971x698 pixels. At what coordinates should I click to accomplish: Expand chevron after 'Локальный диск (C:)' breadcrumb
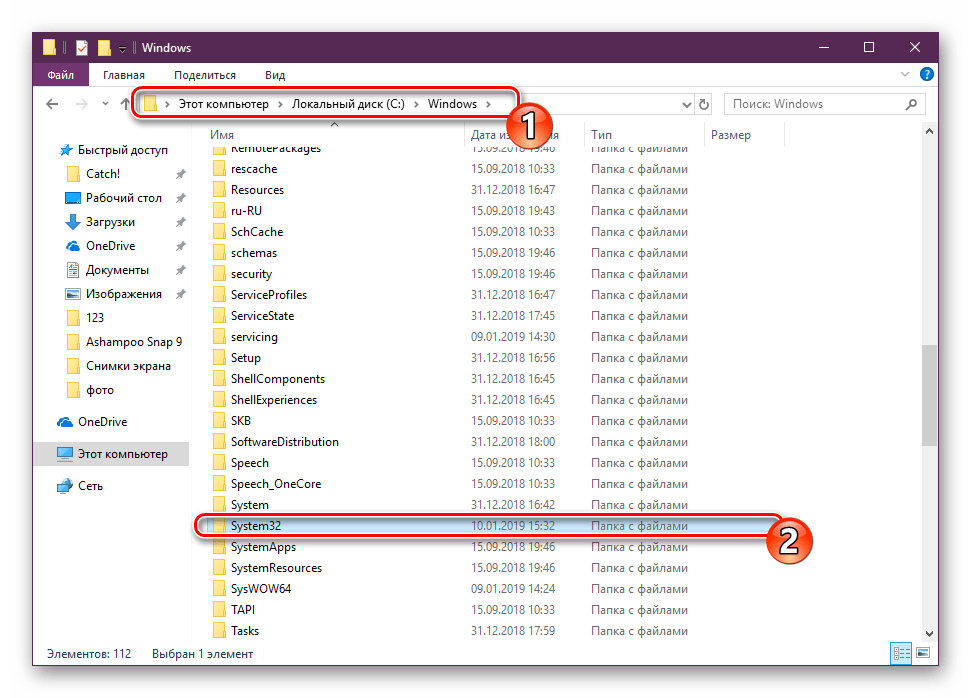click(x=416, y=104)
